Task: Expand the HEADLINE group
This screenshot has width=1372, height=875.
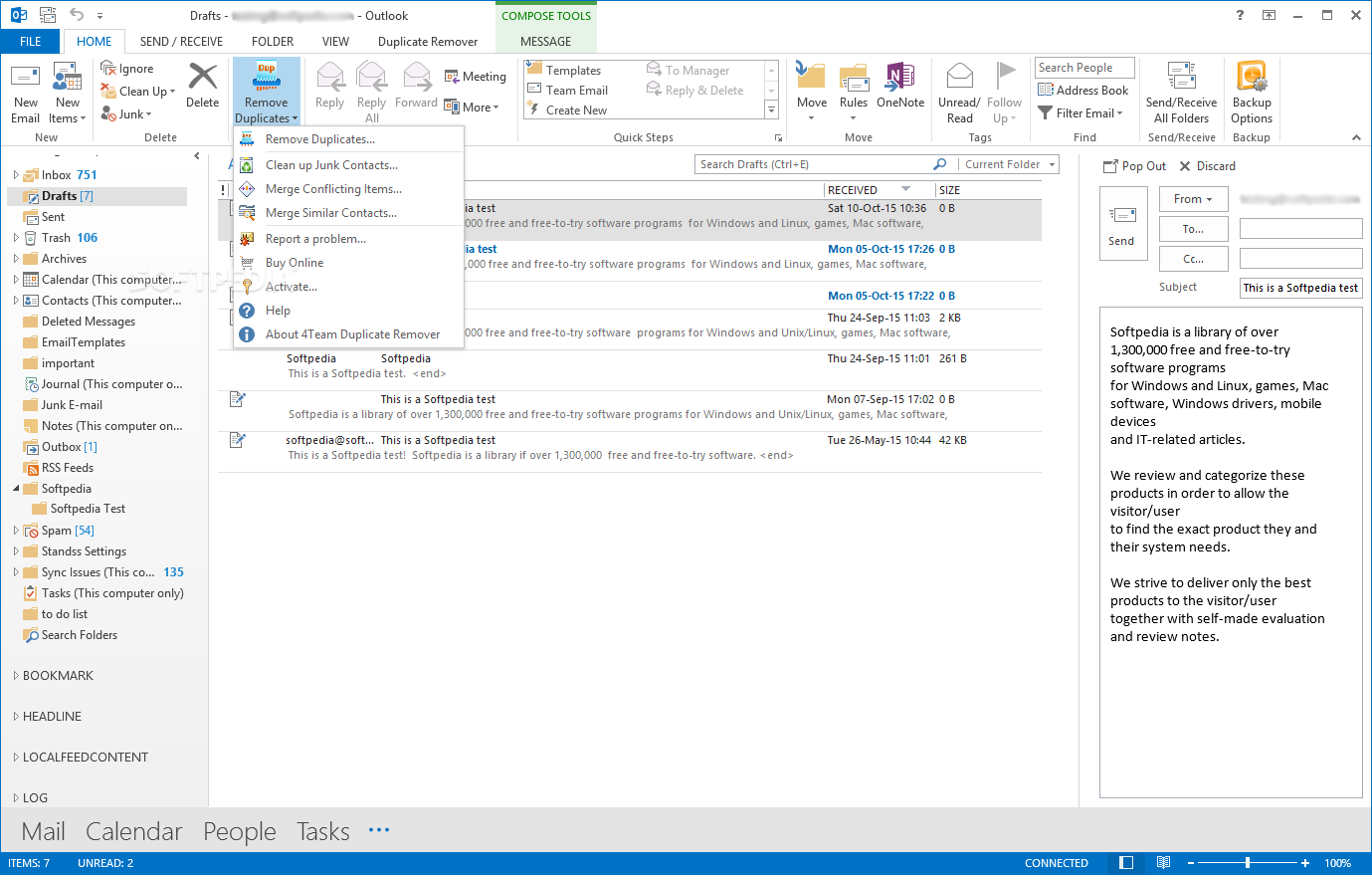Action: point(16,717)
